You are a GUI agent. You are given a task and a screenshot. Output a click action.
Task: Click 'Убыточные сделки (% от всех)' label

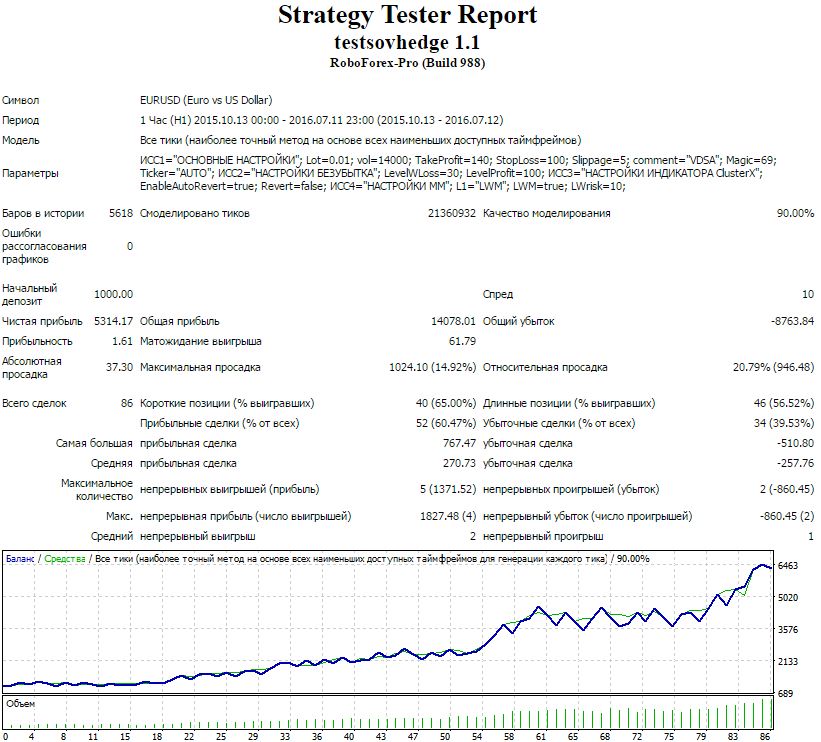pos(559,423)
